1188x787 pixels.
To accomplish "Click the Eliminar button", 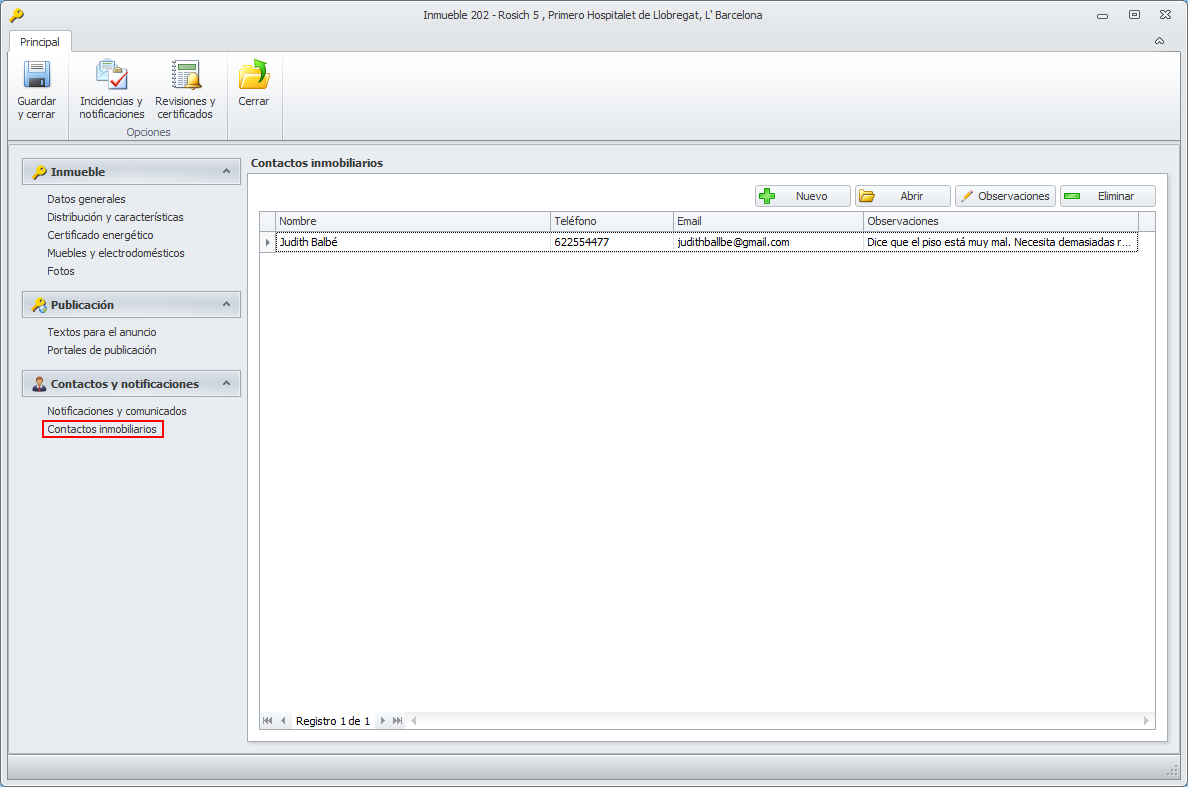I will coord(1108,196).
